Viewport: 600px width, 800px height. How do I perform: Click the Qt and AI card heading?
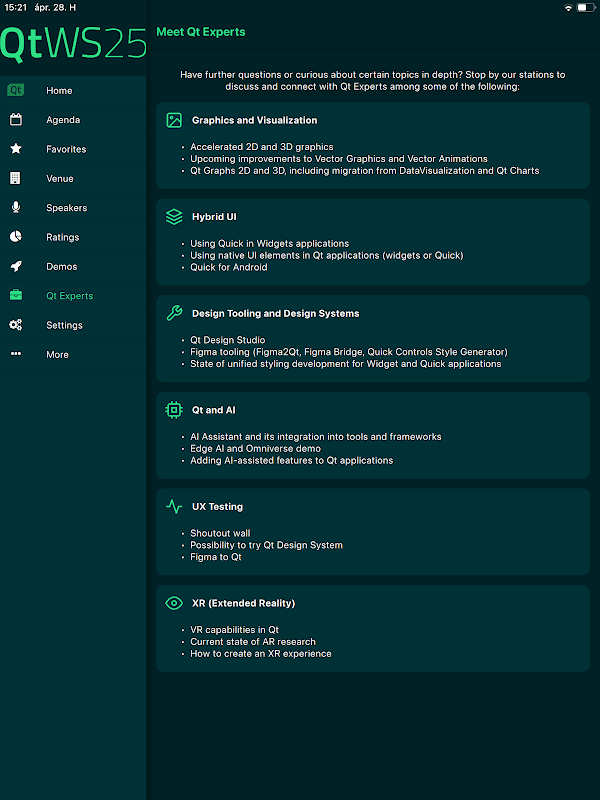point(214,410)
